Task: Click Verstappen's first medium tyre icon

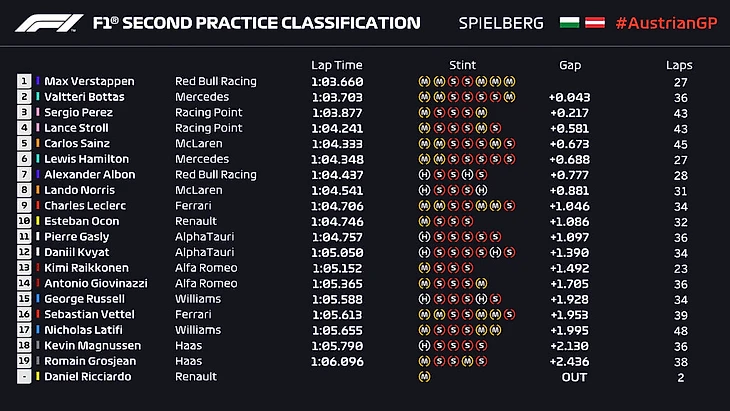Action: 425,81
